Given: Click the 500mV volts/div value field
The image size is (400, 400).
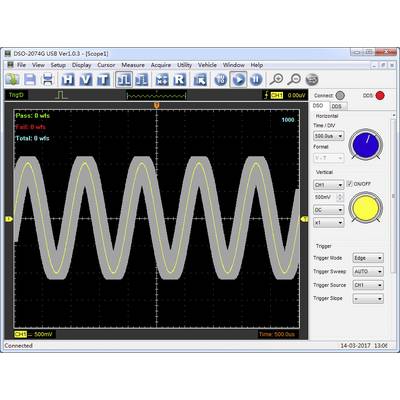Looking at the screenshot, I should (x=325, y=197).
